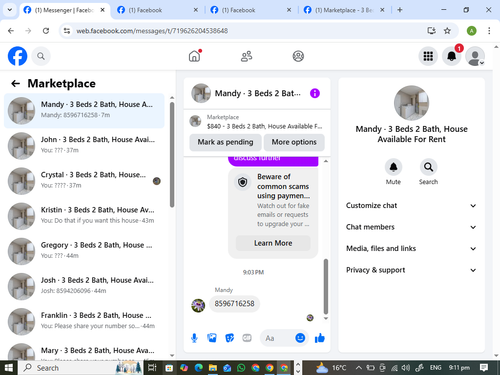This screenshot has height=375, width=500.
Task: Open Chrome's three-dot menu
Action: [x=489, y=31]
